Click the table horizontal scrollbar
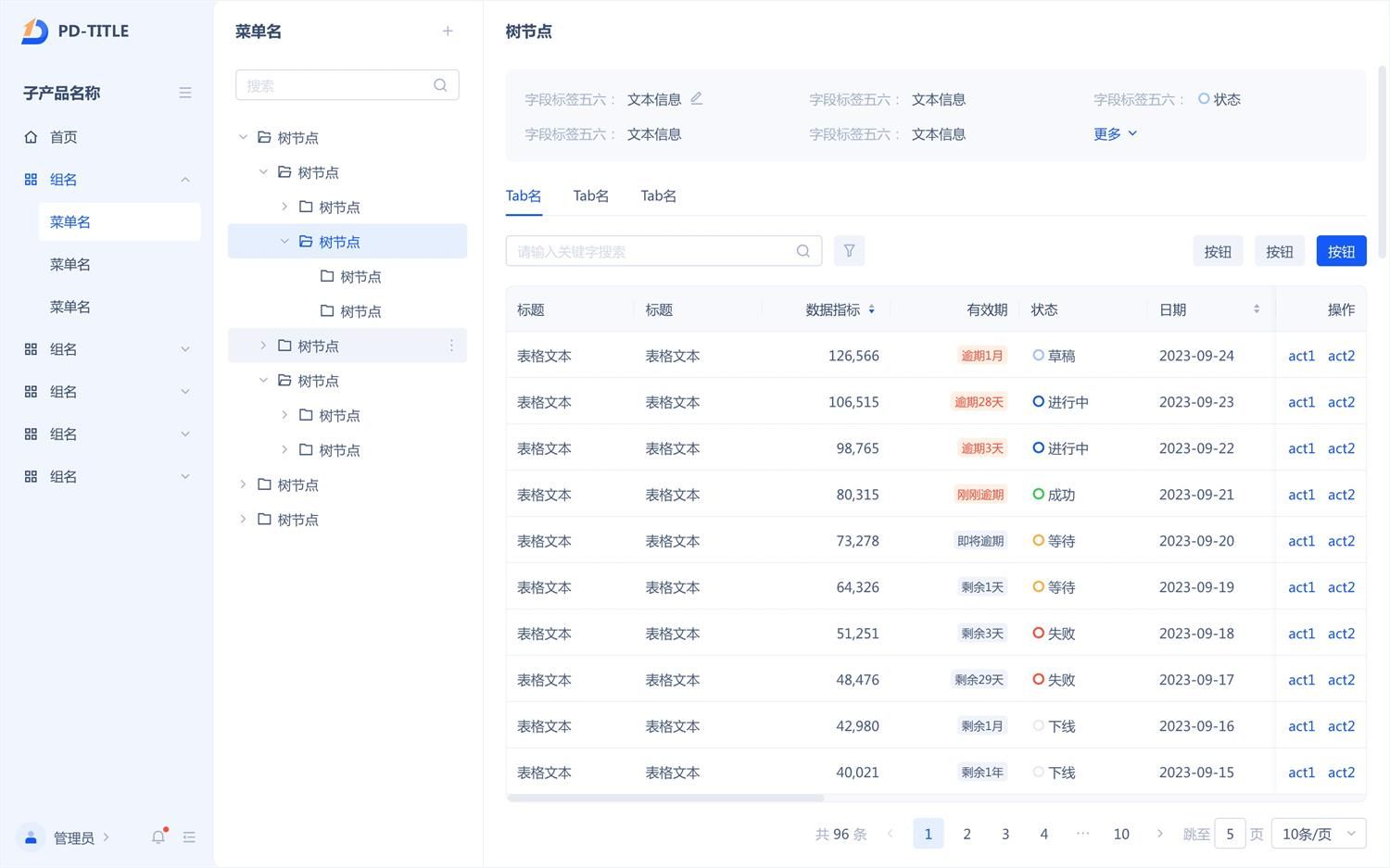Viewport: 1390px width, 868px height. click(x=665, y=798)
